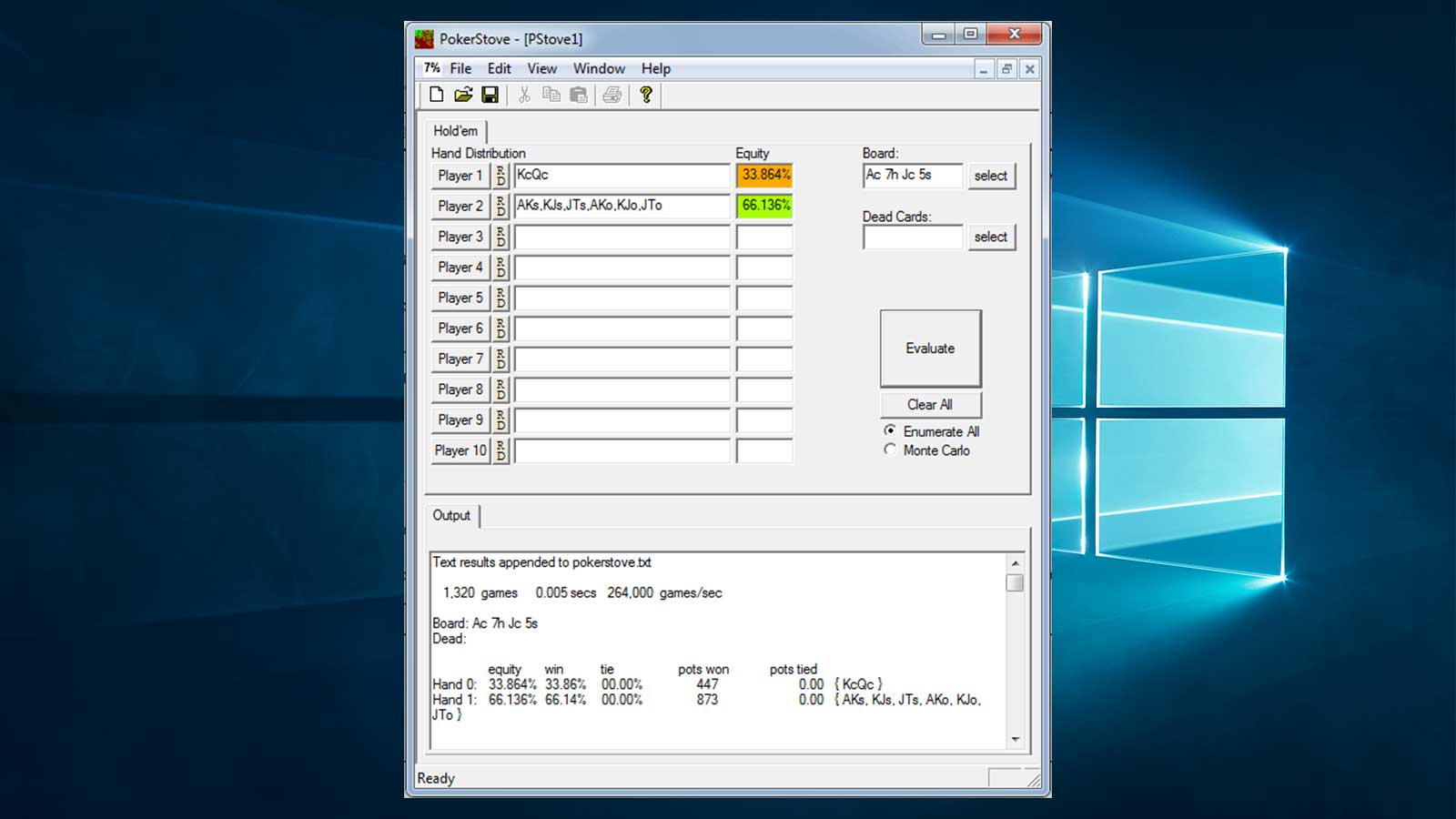Click the Evaluate button
The image size is (1456, 819).
[x=930, y=349]
